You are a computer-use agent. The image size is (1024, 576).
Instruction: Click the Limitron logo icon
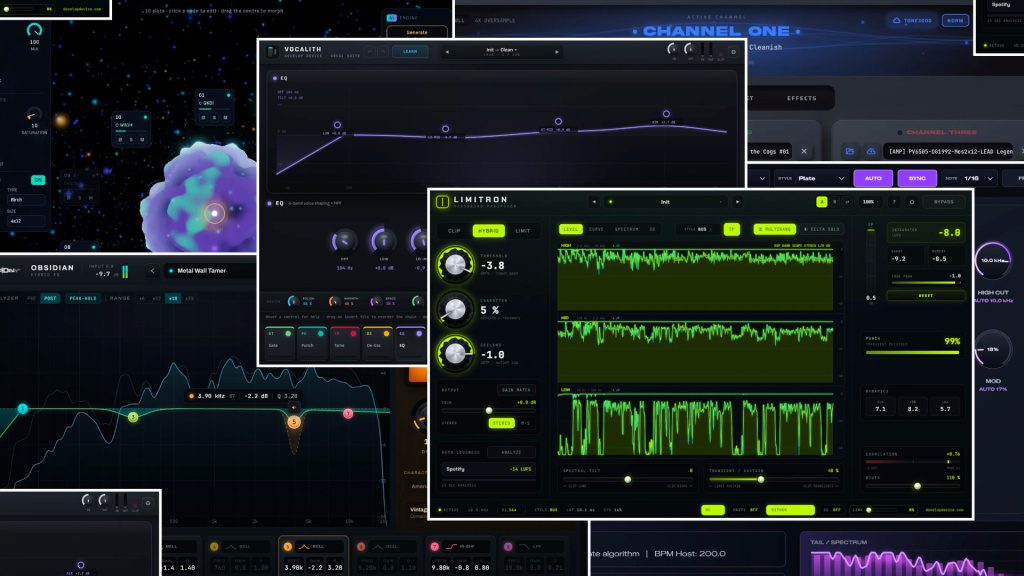pos(442,202)
